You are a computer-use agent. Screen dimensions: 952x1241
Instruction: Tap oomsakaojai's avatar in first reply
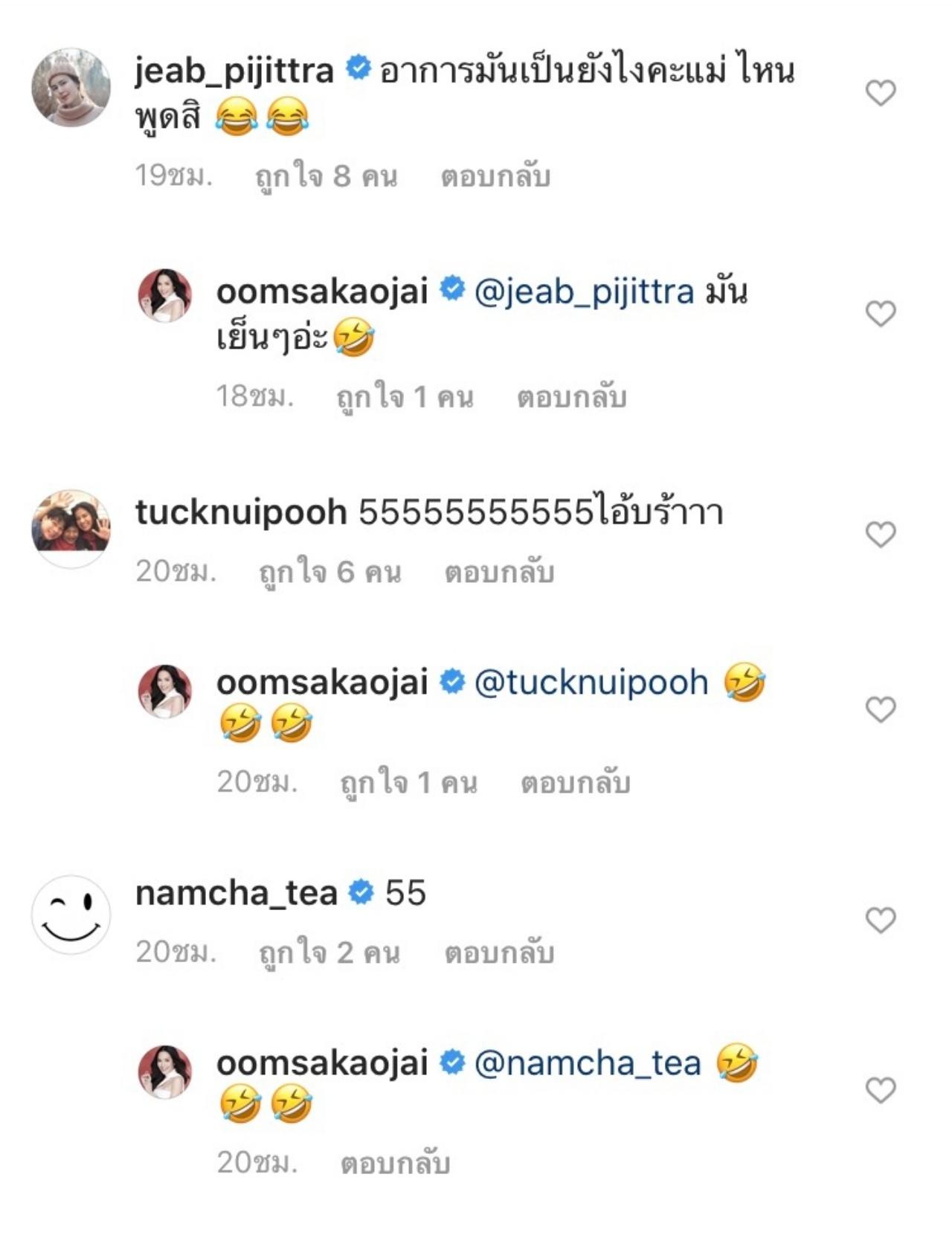pyautogui.click(x=165, y=296)
